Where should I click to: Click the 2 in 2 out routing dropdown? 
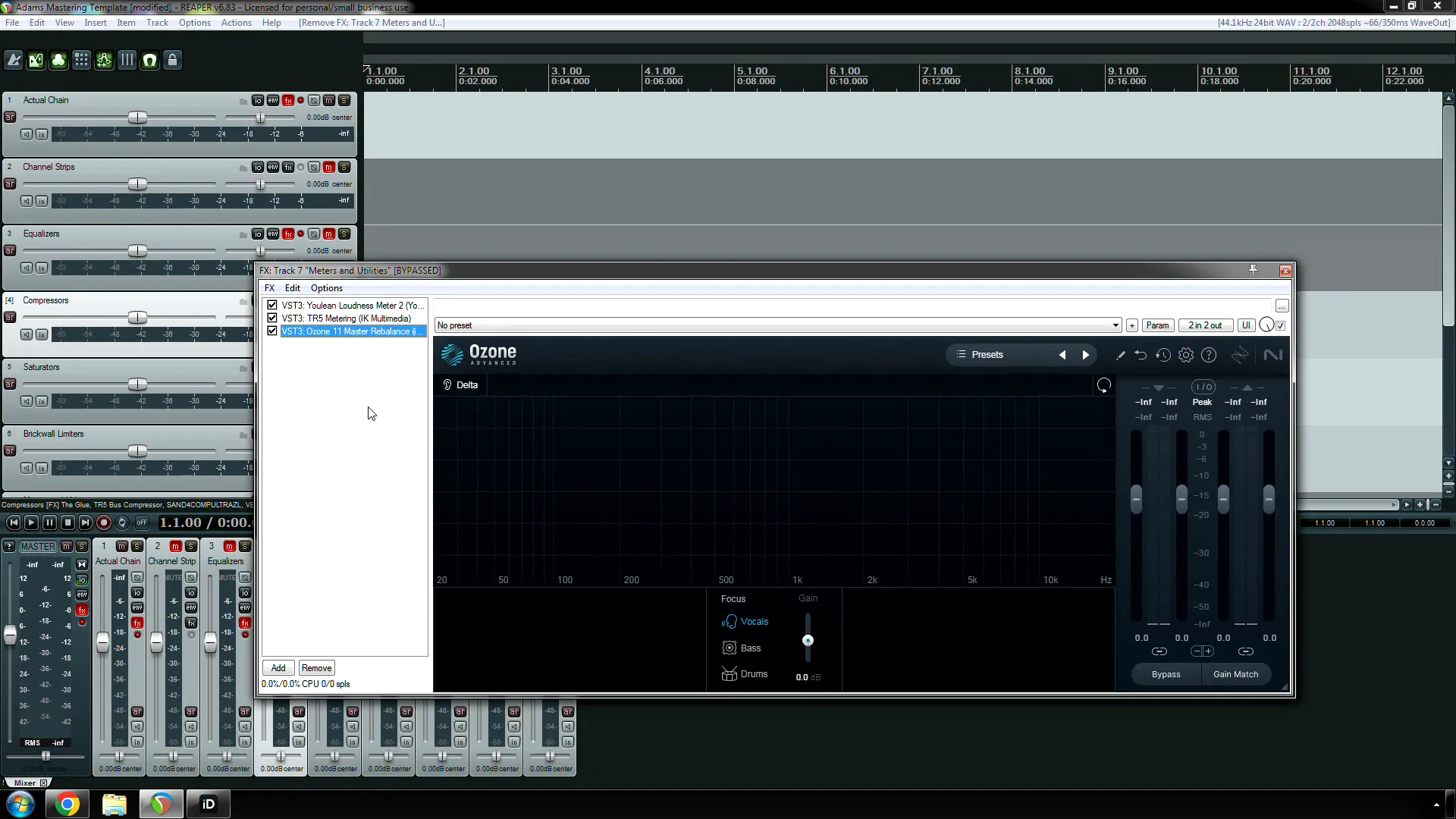coord(1206,324)
